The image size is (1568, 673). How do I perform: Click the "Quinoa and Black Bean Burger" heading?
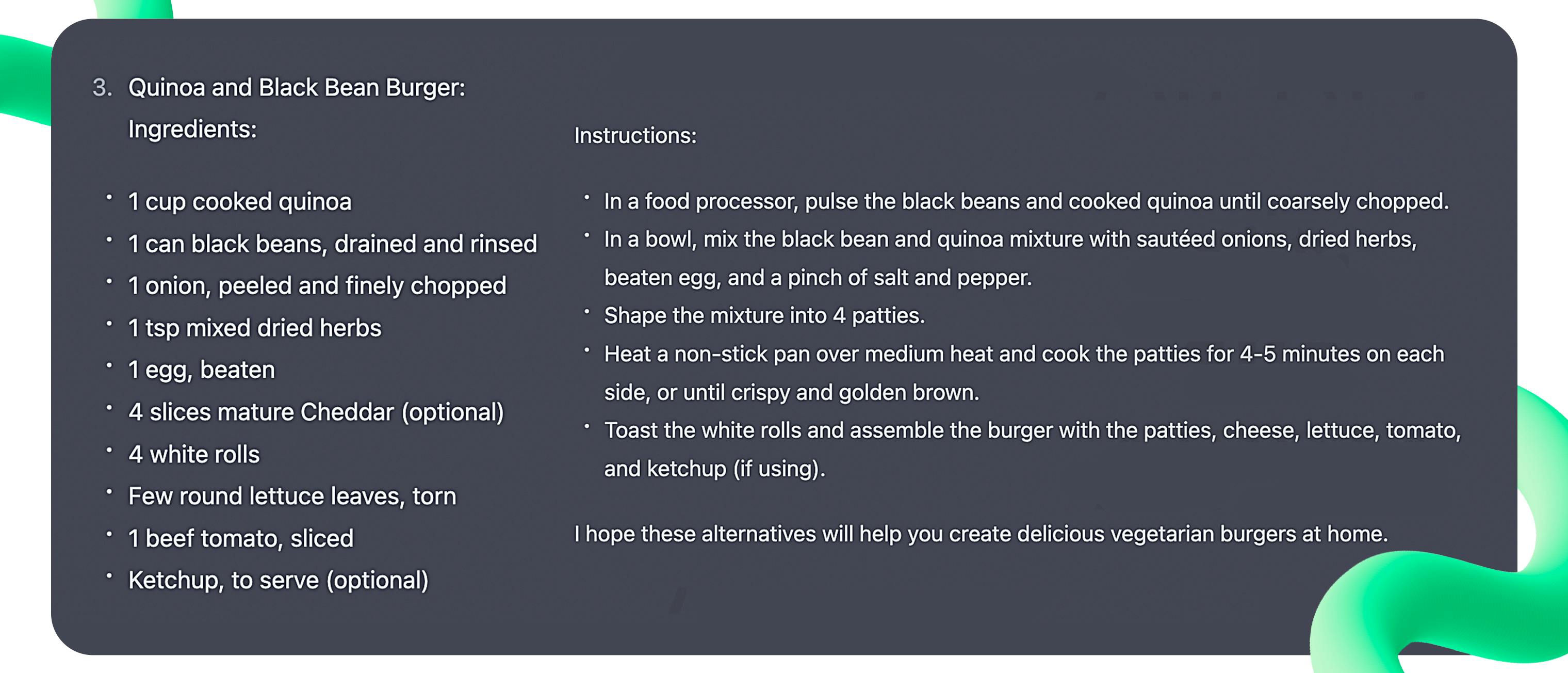[297, 88]
